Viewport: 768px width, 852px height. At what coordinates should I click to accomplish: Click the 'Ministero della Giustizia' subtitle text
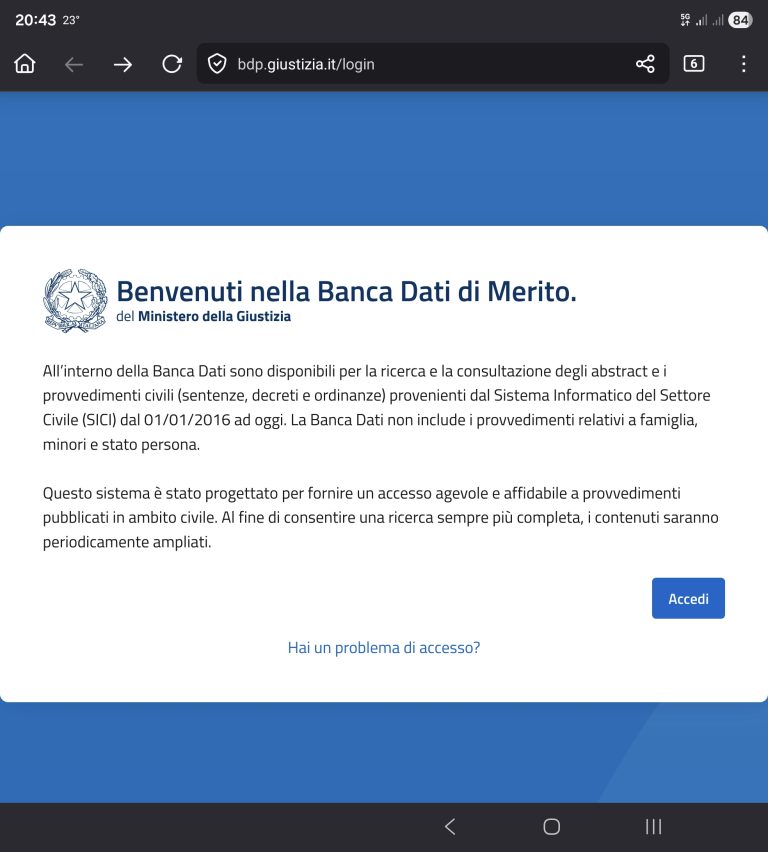click(x=214, y=316)
